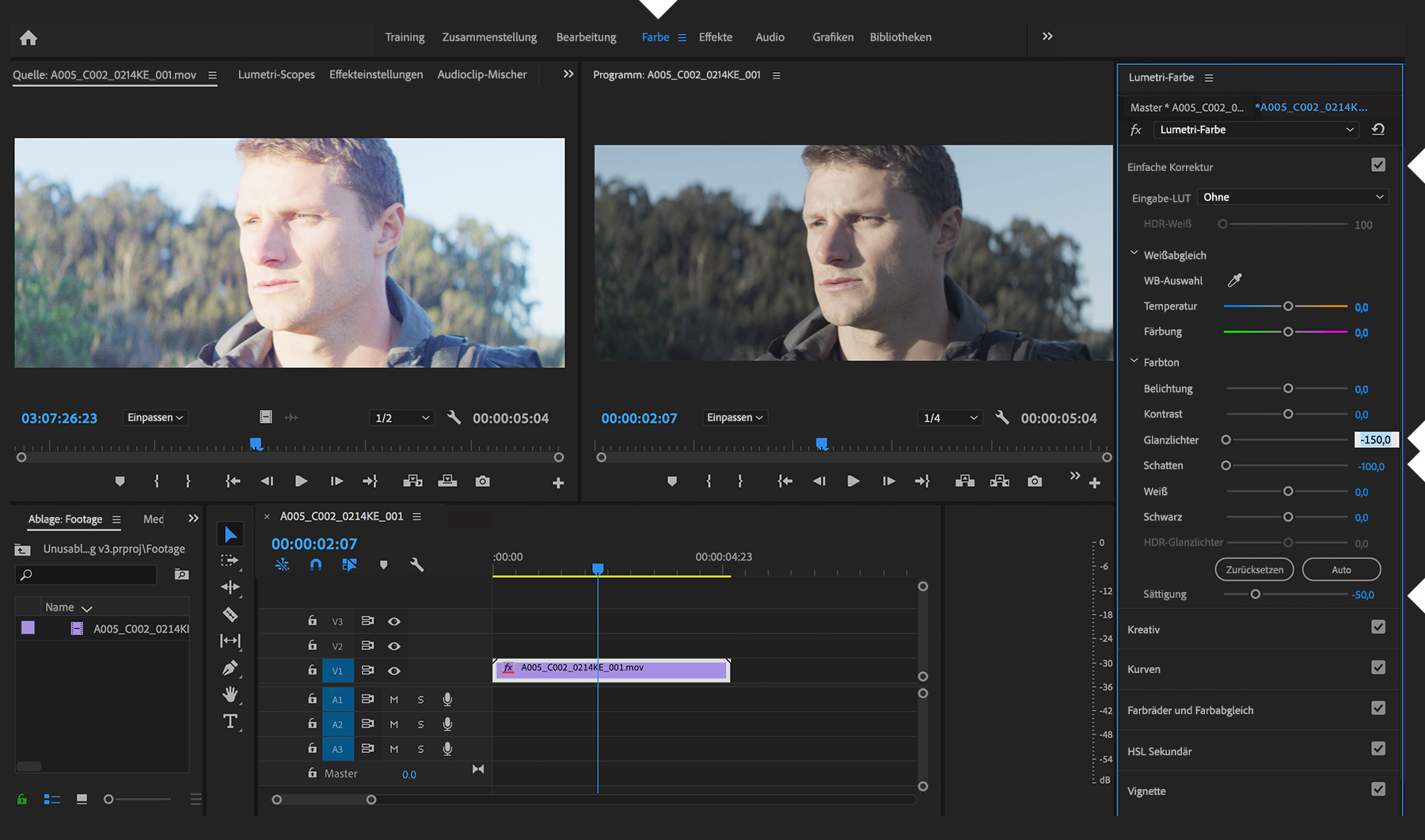The width and height of the screenshot is (1425, 840).
Task: Switch to the Effekte workspace
Action: pos(714,36)
